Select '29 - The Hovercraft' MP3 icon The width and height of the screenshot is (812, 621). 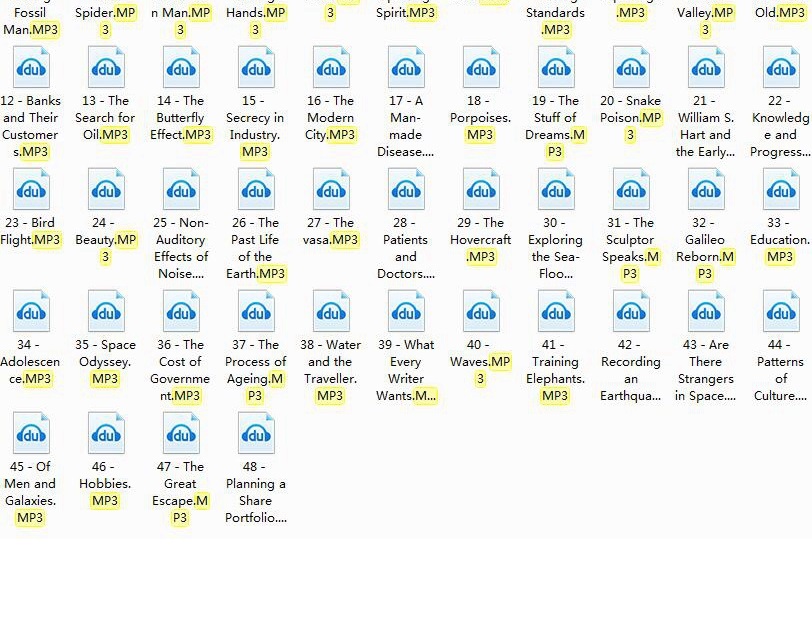481,190
